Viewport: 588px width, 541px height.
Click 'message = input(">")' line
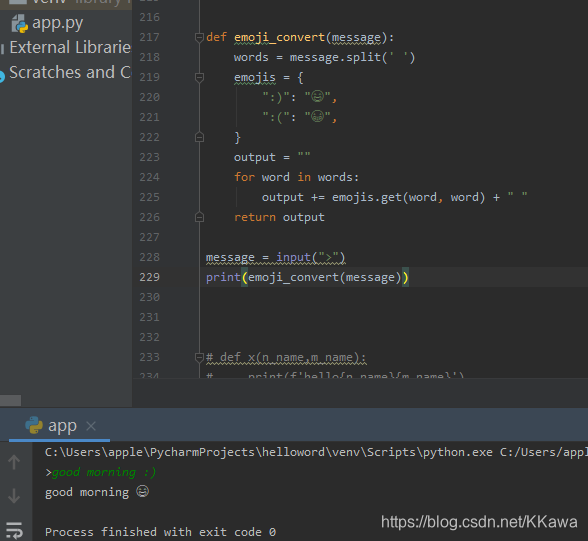pos(275,257)
